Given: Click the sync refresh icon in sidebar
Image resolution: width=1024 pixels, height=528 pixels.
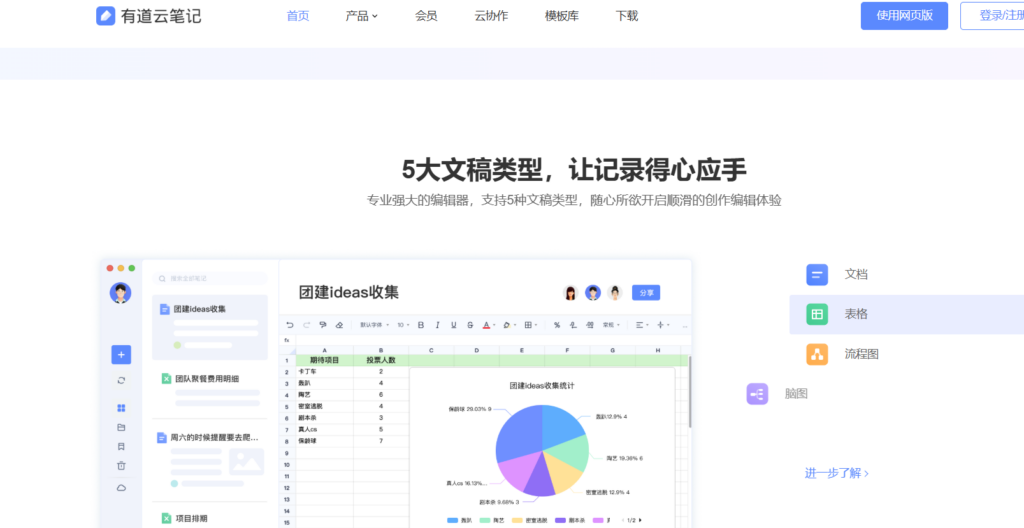Looking at the screenshot, I should tap(121, 380).
